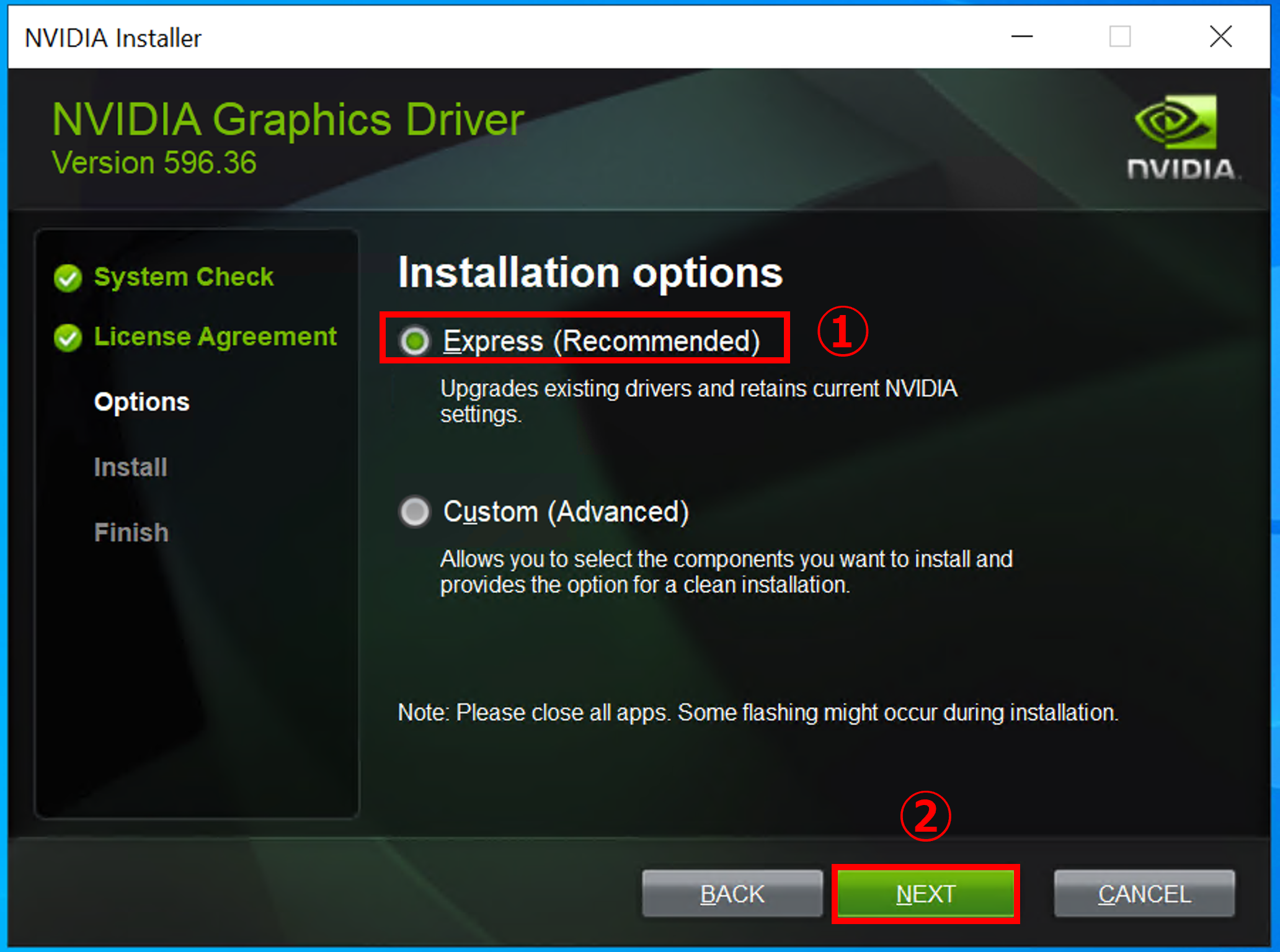Viewport: 1280px width, 952px height.
Task: Close the NVIDIA Installer window
Action: click(1220, 37)
